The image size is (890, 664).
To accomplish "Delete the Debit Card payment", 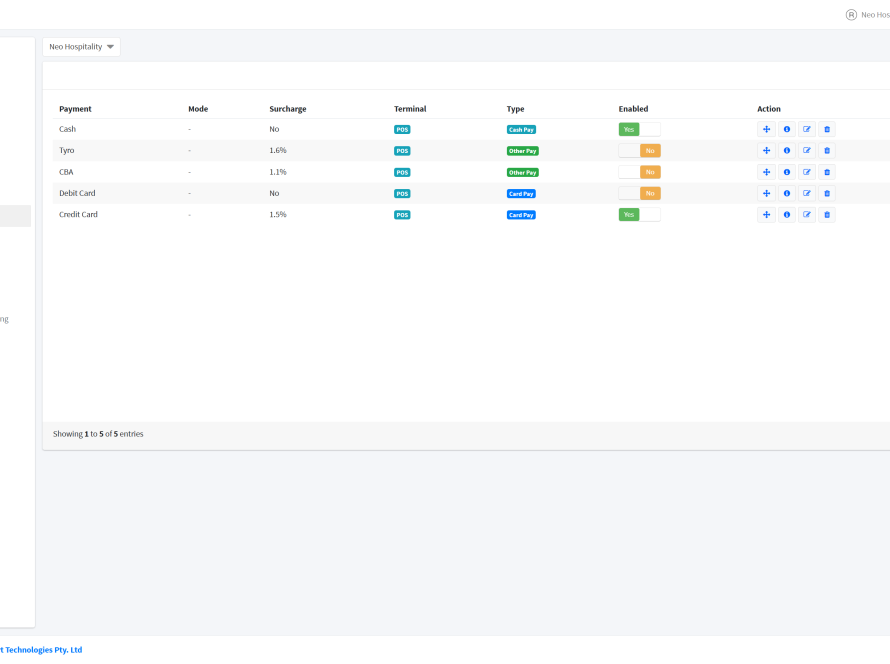I will 827,194.
